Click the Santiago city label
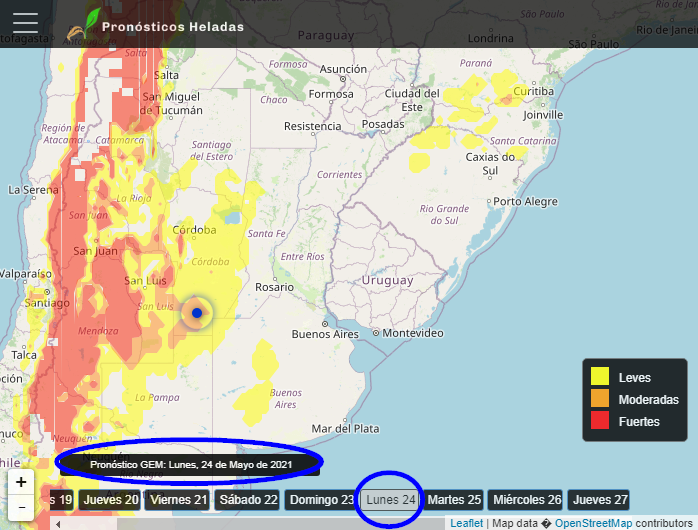Image resolution: width=698 pixels, height=530 pixels. pos(47,303)
